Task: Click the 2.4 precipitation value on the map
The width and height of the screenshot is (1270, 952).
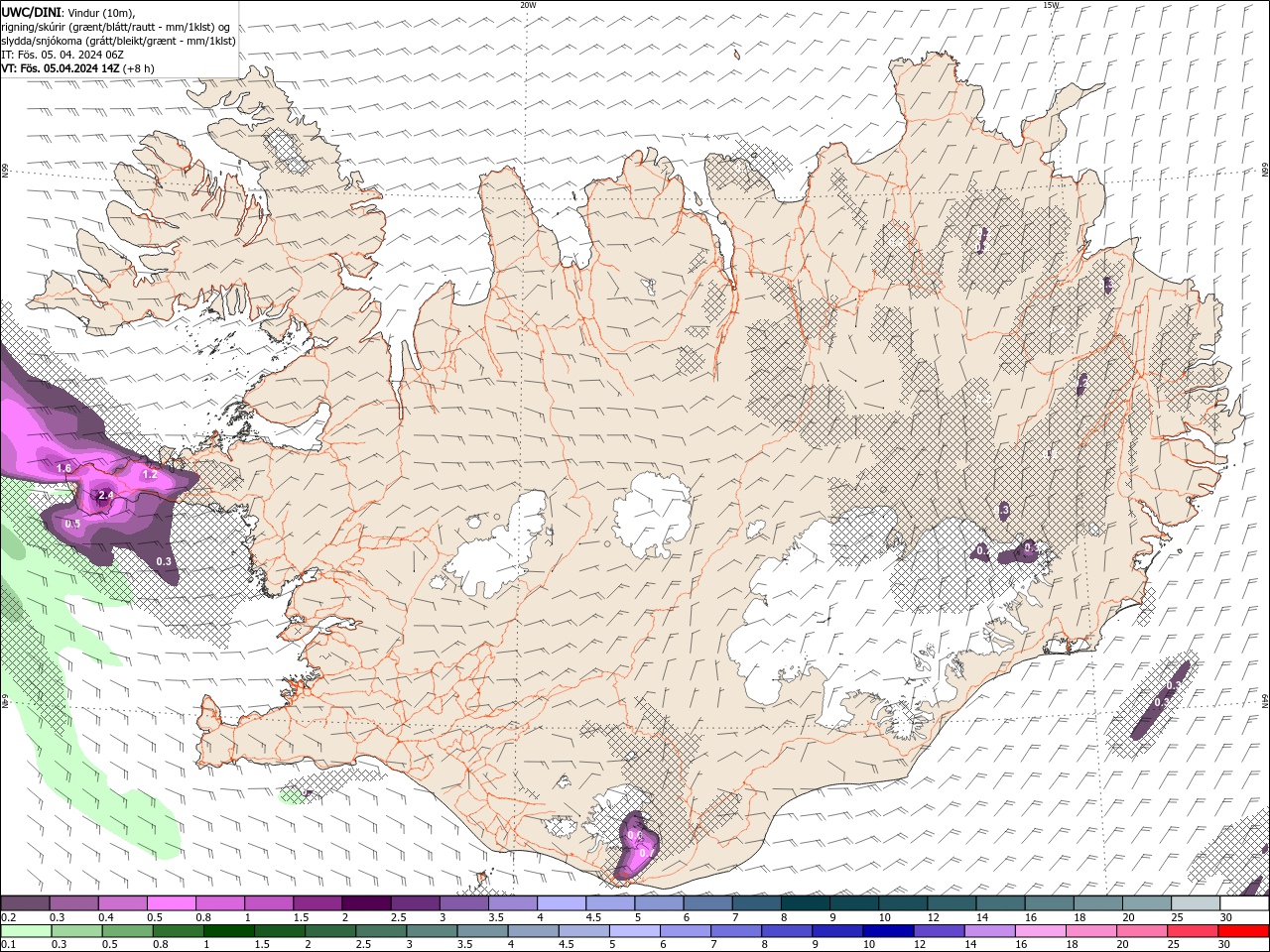Action: (105, 495)
